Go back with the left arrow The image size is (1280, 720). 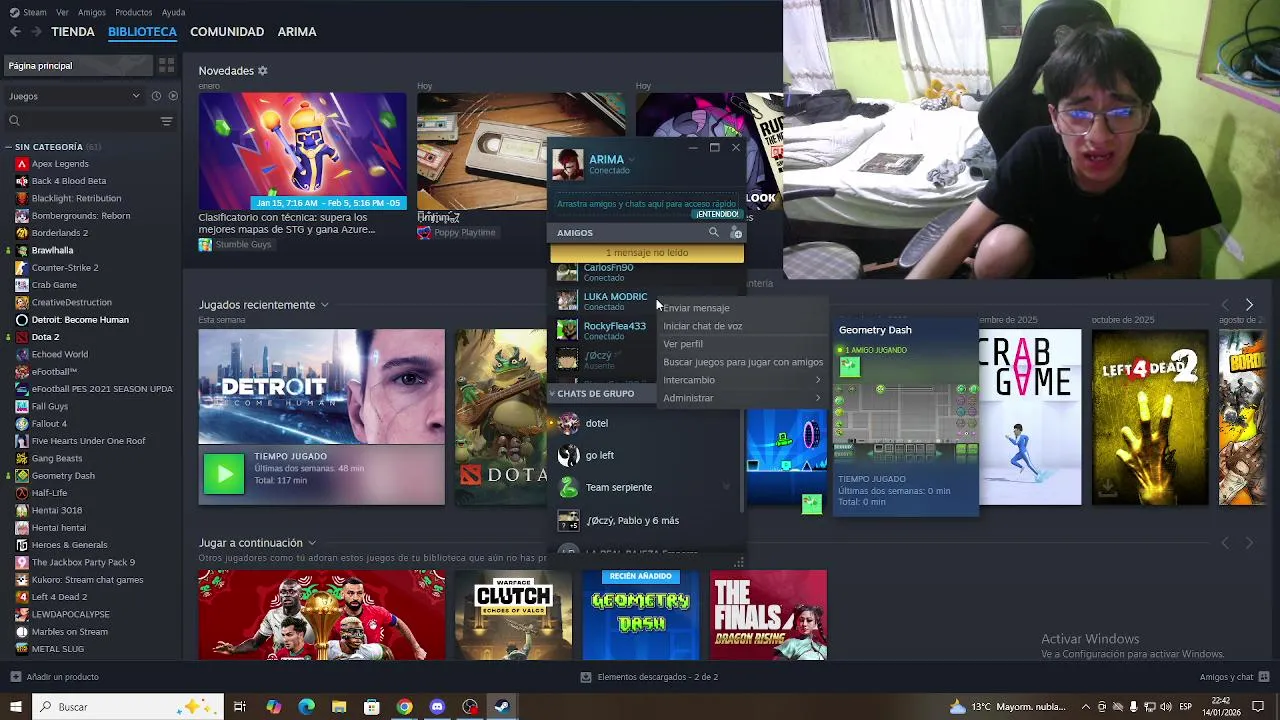pyautogui.click(x=15, y=32)
